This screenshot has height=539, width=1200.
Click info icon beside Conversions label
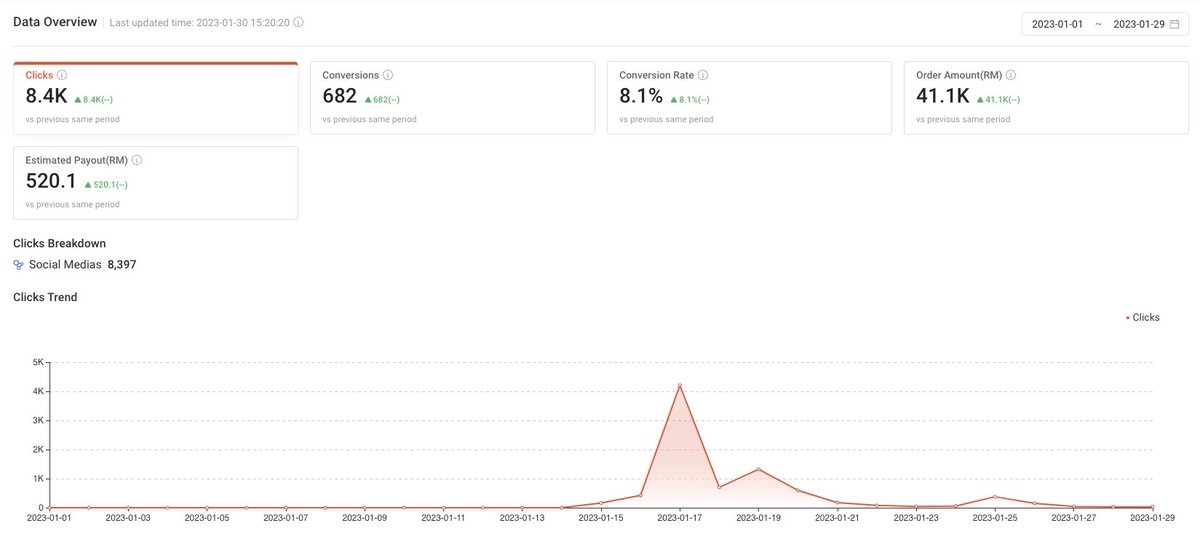coord(388,75)
